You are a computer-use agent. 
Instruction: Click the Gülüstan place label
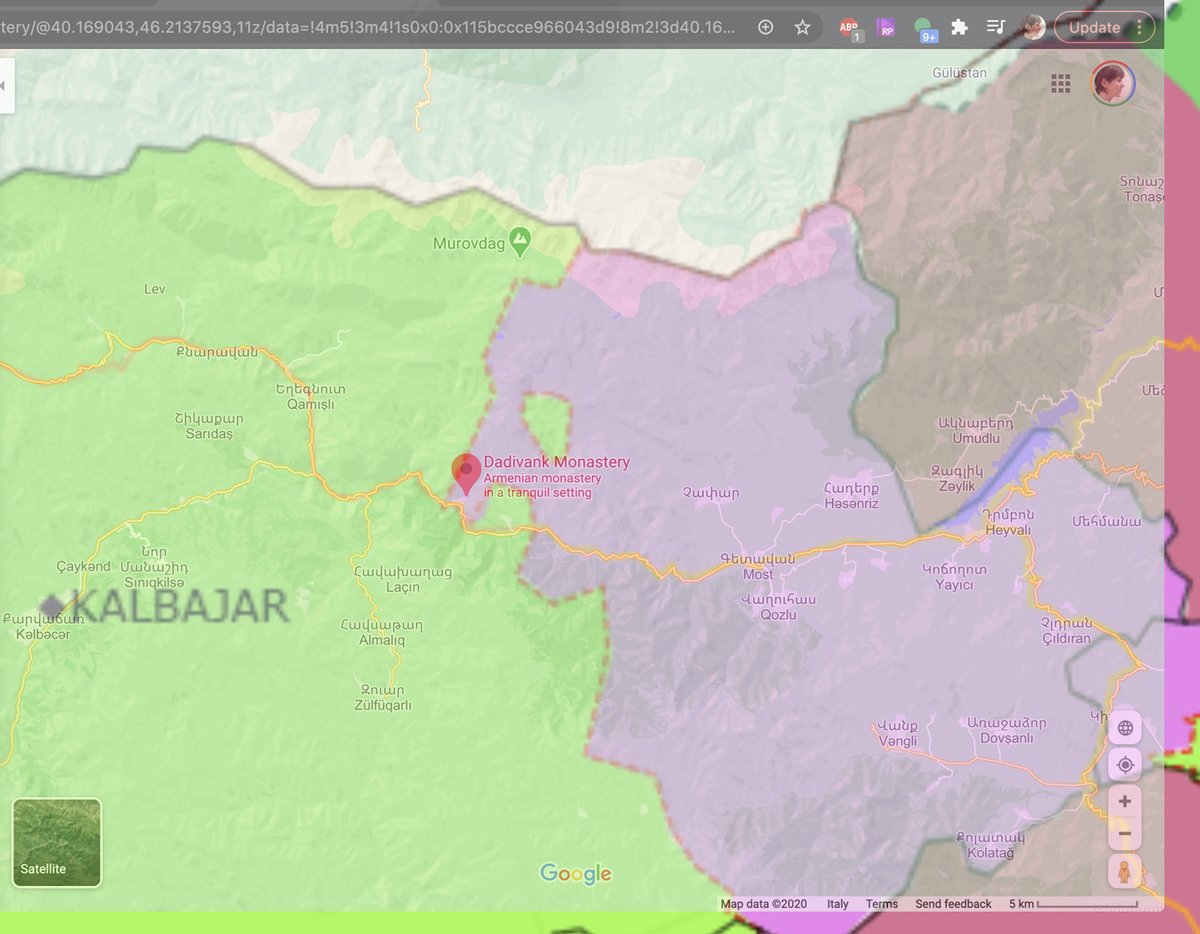959,73
